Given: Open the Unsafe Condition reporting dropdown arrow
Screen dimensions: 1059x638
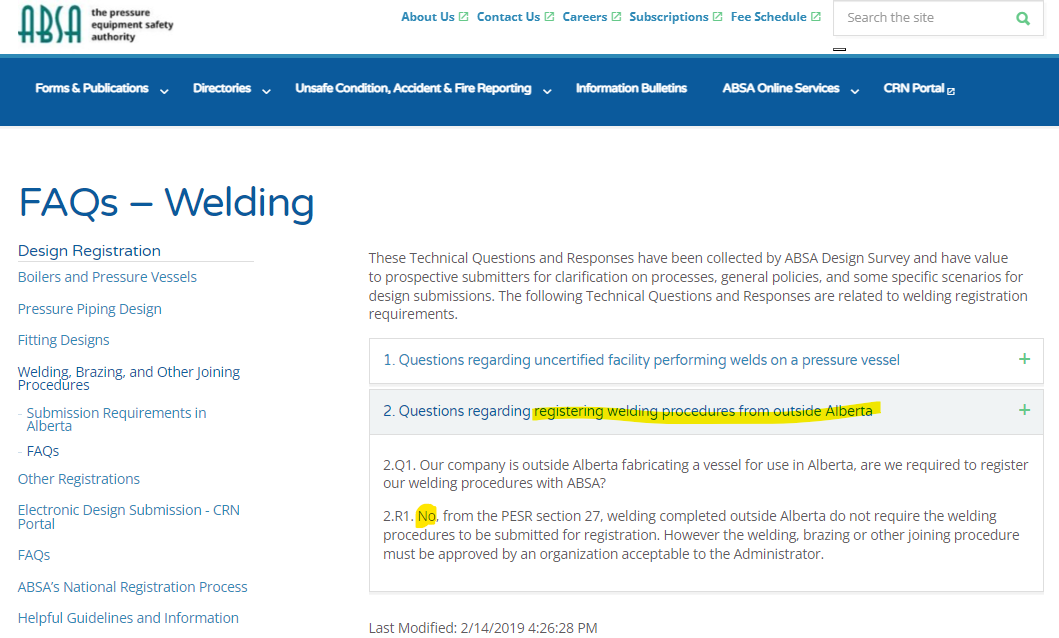Looking at the screenshot, I should 547,91.
